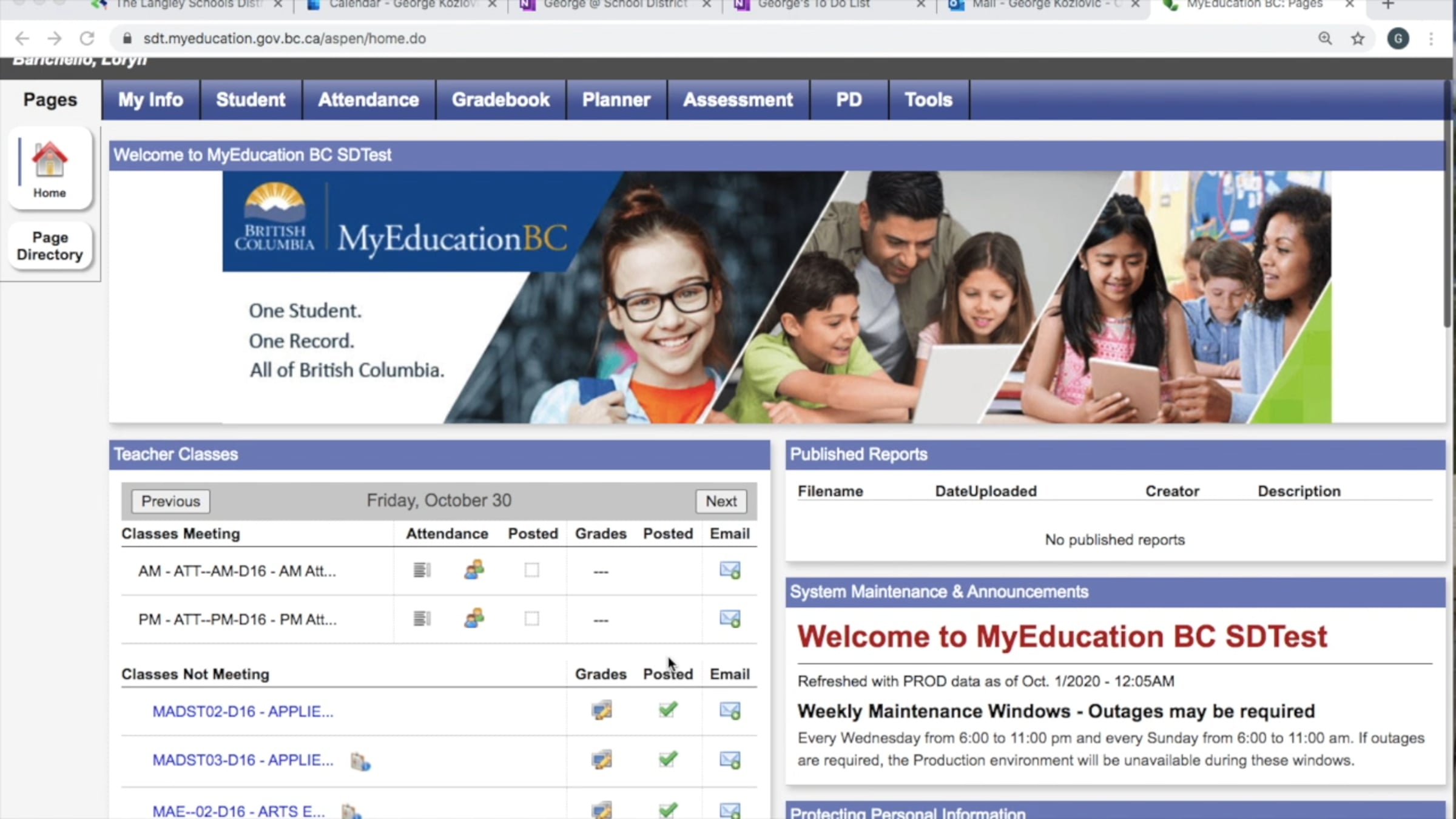The width and height of the screenshot is (1456, 819).
Task: Open seating chart icon for PM - ATT--PM-D16
Action: [474, 618]
